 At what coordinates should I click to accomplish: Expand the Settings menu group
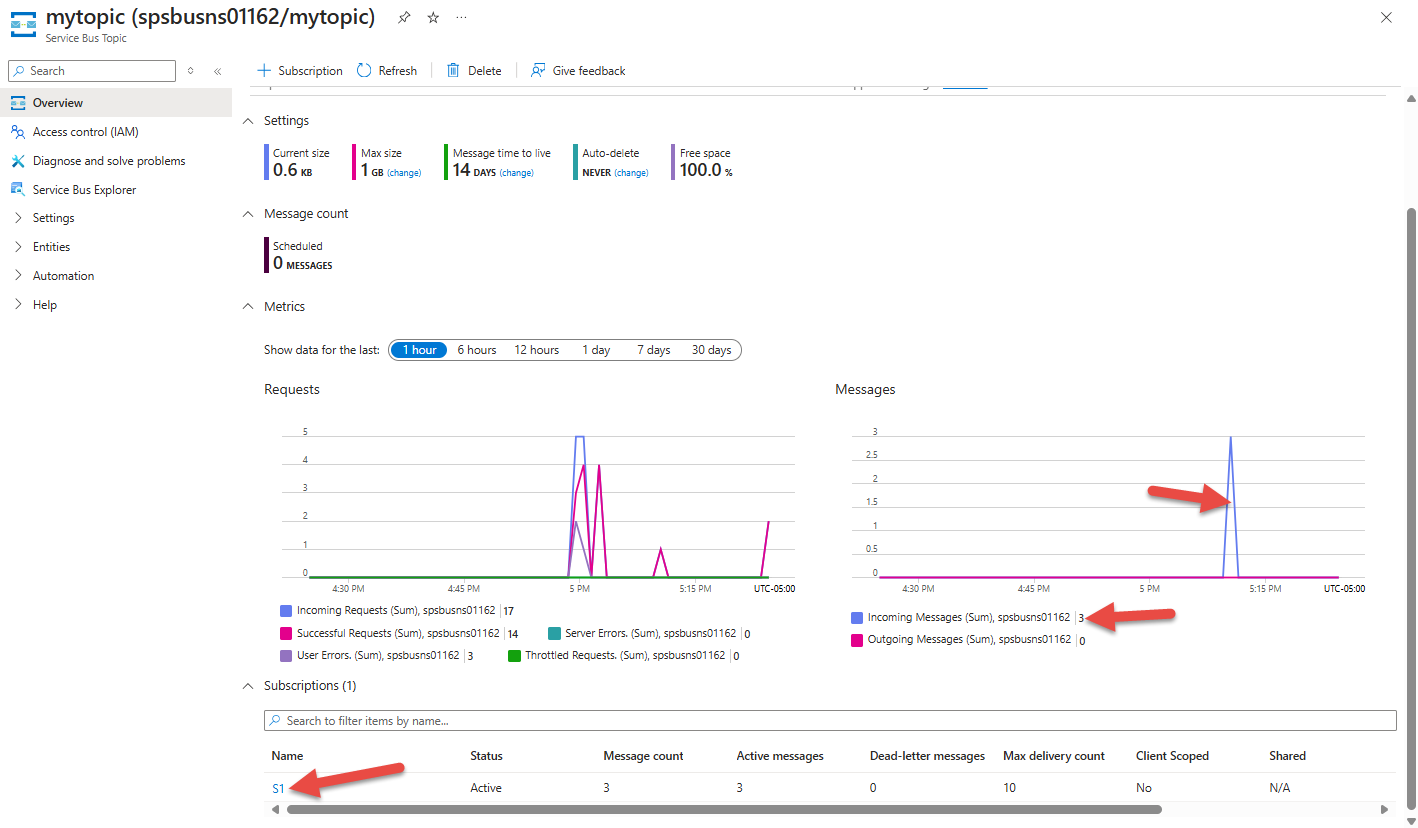18,218
